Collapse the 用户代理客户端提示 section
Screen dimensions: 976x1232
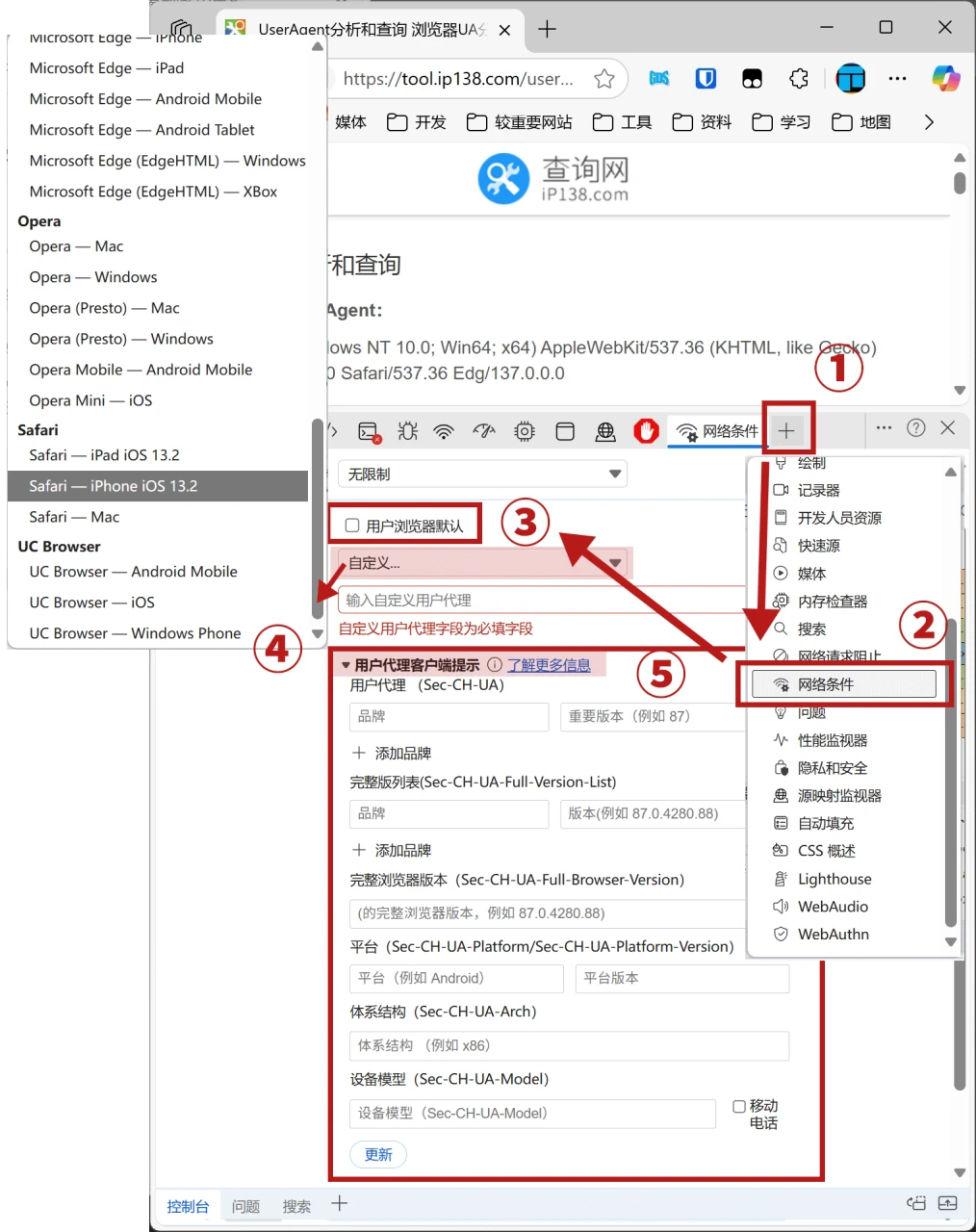click(x=346, y=665)
